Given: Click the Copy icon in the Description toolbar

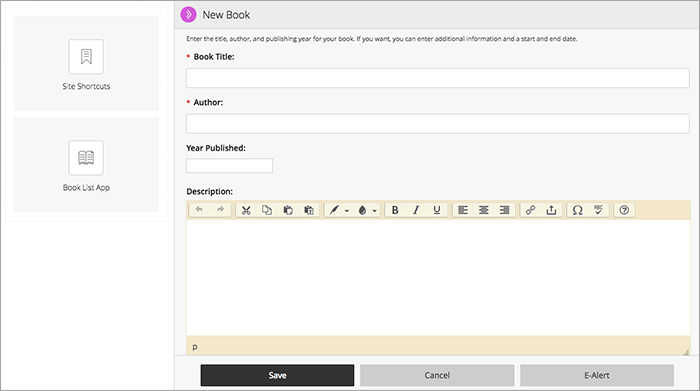Looking at the screenshot, I should click(x=267, y=210).
